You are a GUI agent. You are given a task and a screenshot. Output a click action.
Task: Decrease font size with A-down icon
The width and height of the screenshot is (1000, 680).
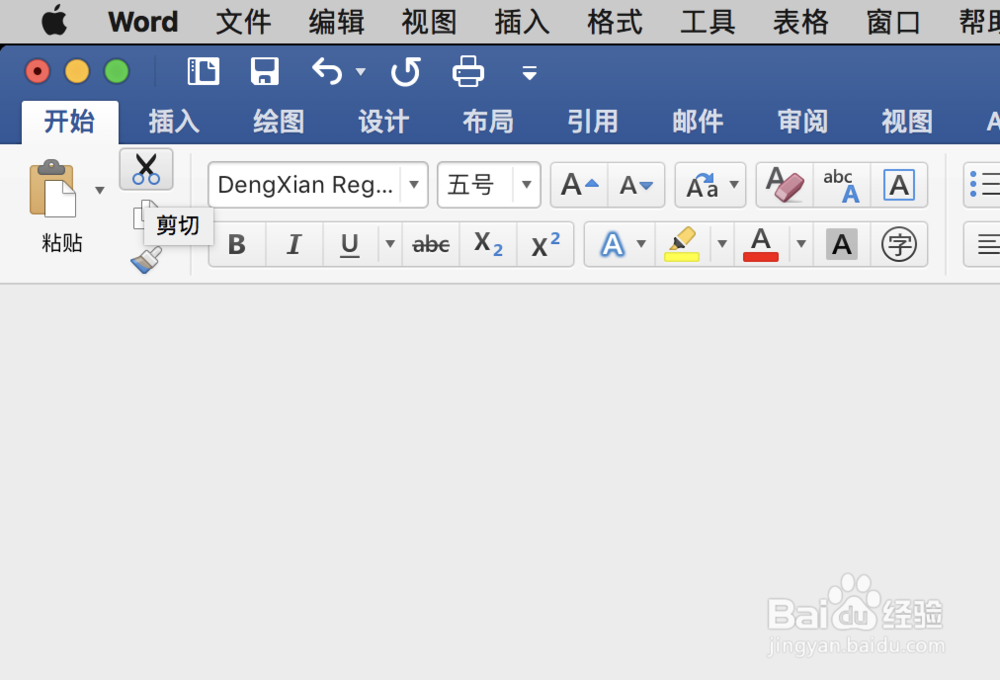[636, 185]
